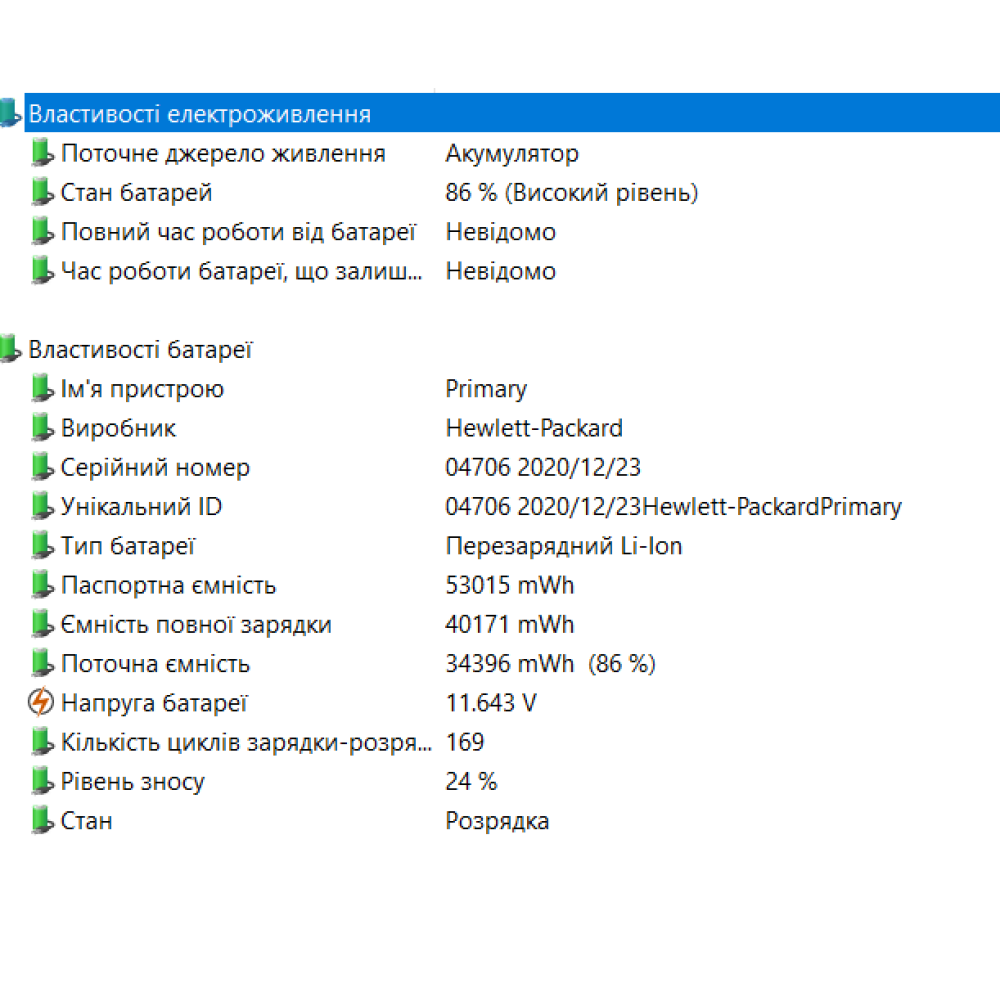Viewport: 1000px width, 1000px height.
Task: Select the Властивості електроживлення header row
Action: [200, 114]
